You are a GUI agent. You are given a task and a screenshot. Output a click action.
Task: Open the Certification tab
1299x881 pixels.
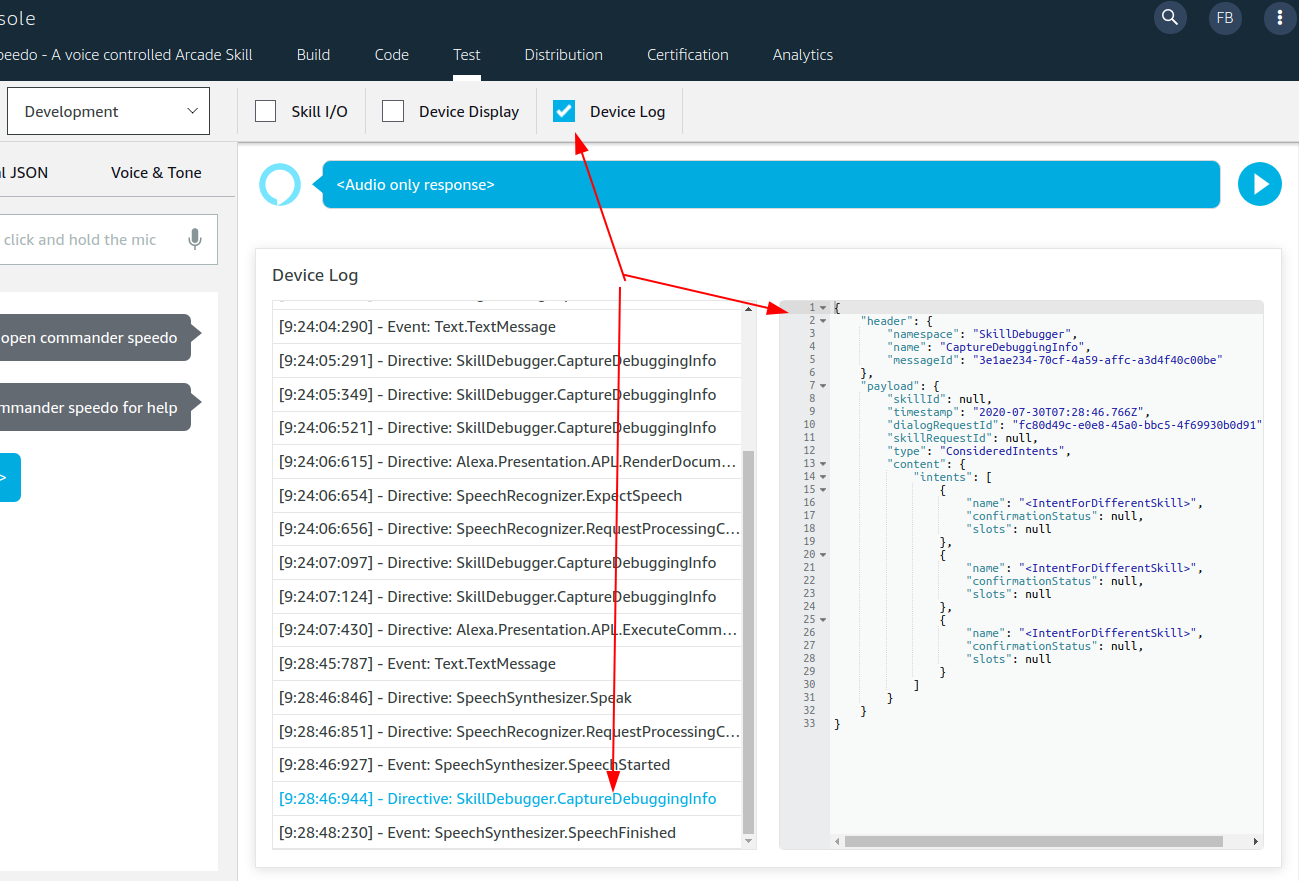point(687,55)
